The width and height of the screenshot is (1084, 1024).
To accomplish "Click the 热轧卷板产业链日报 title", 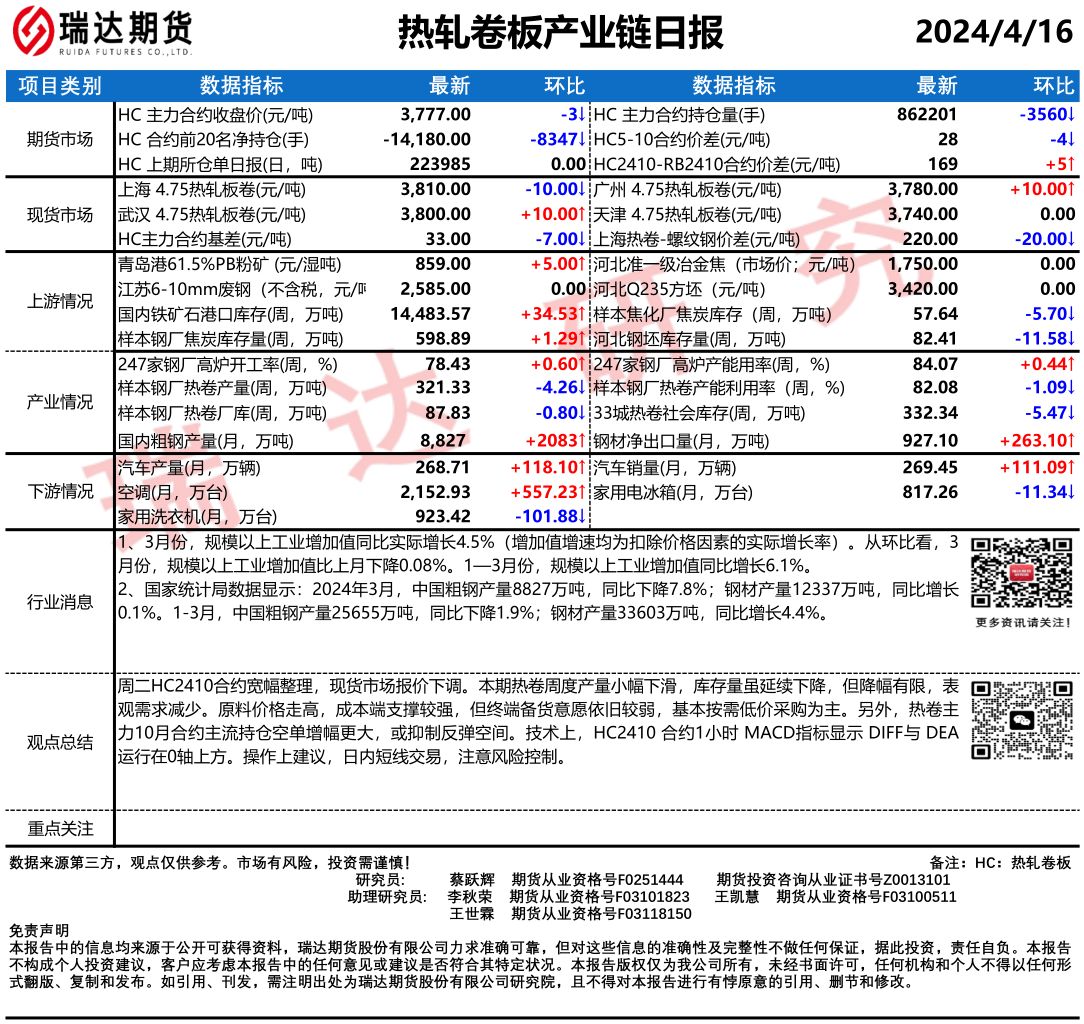I will pyautogui.click(x=560, y=33).
